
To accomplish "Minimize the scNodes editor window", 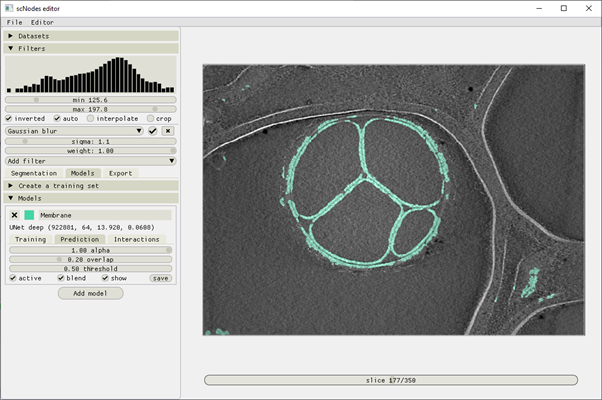I will click(x=539, y=8).
